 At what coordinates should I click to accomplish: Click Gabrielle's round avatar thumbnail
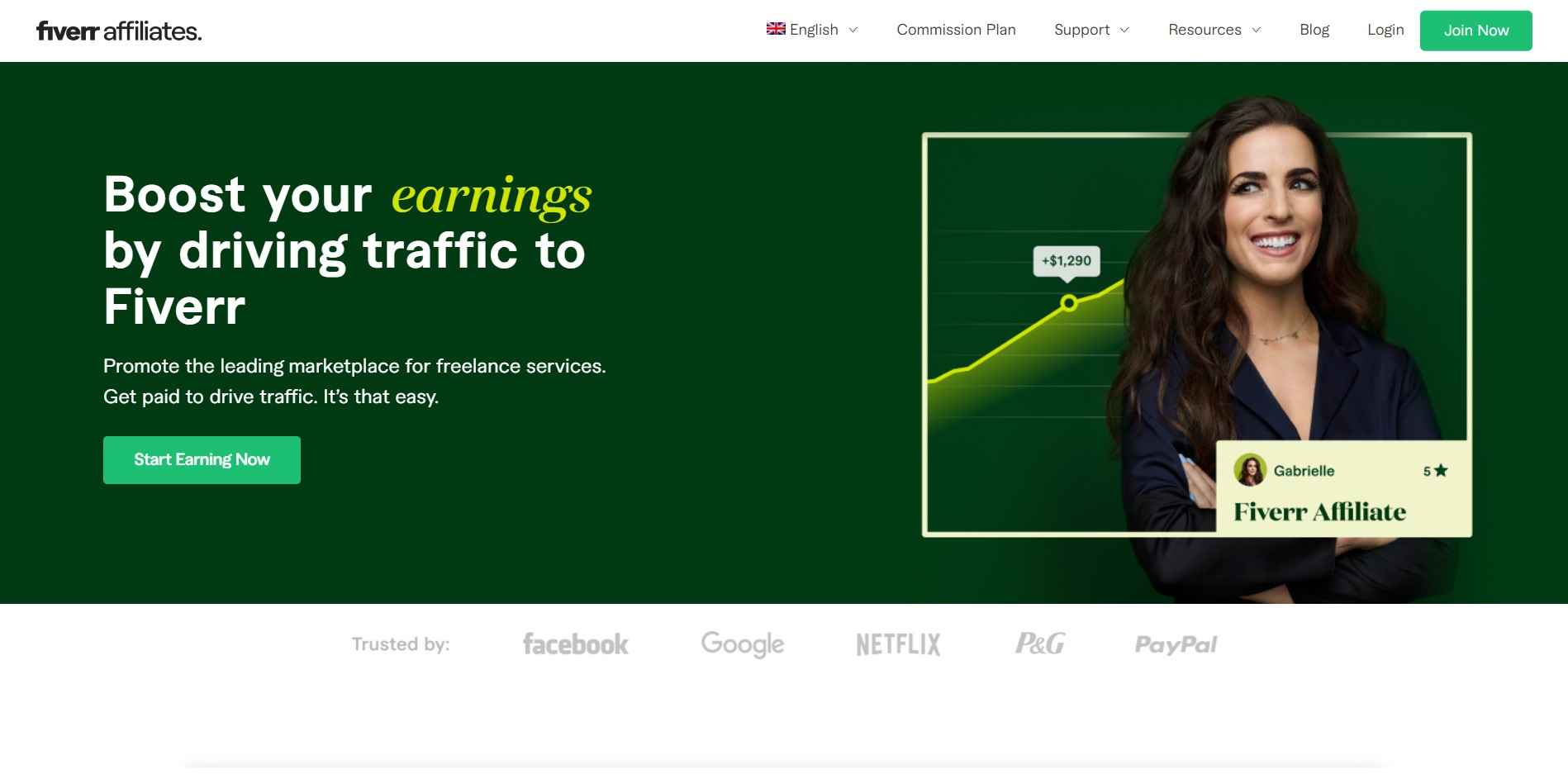(x=1250, y=470)
